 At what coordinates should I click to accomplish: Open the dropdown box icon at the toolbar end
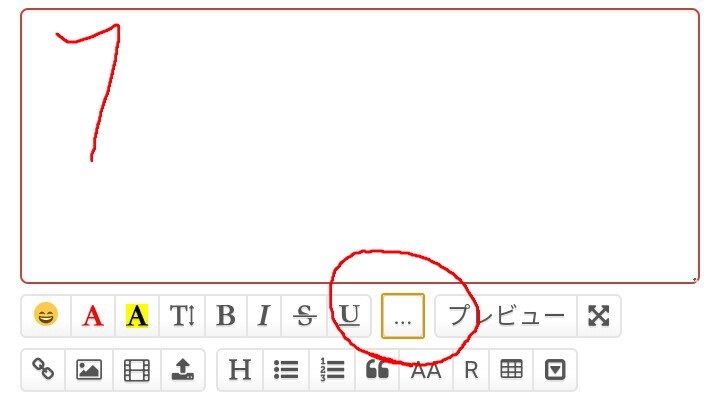point(555,369)
